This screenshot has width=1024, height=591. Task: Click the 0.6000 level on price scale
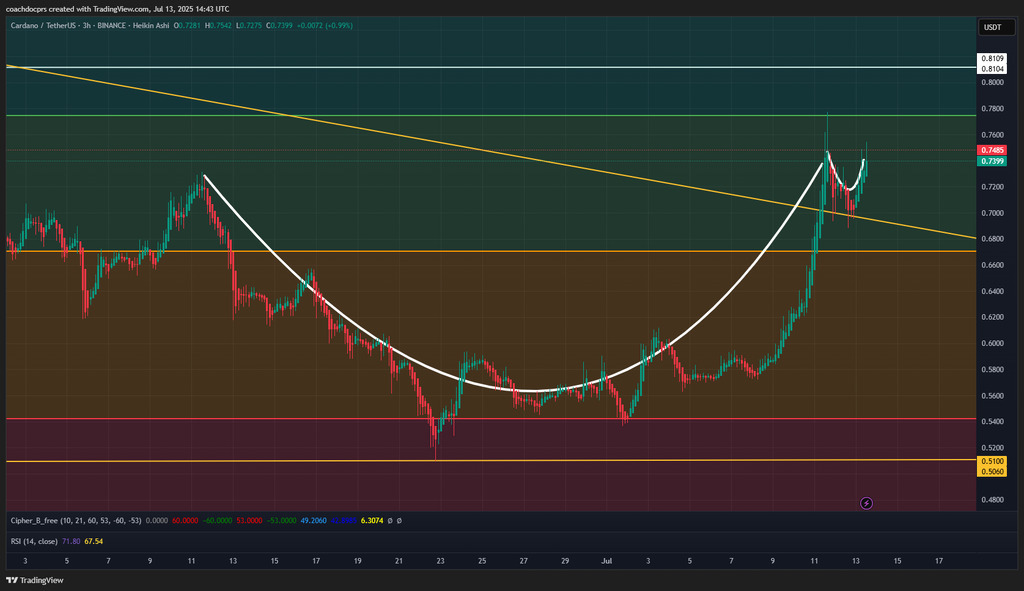point(992,343)
